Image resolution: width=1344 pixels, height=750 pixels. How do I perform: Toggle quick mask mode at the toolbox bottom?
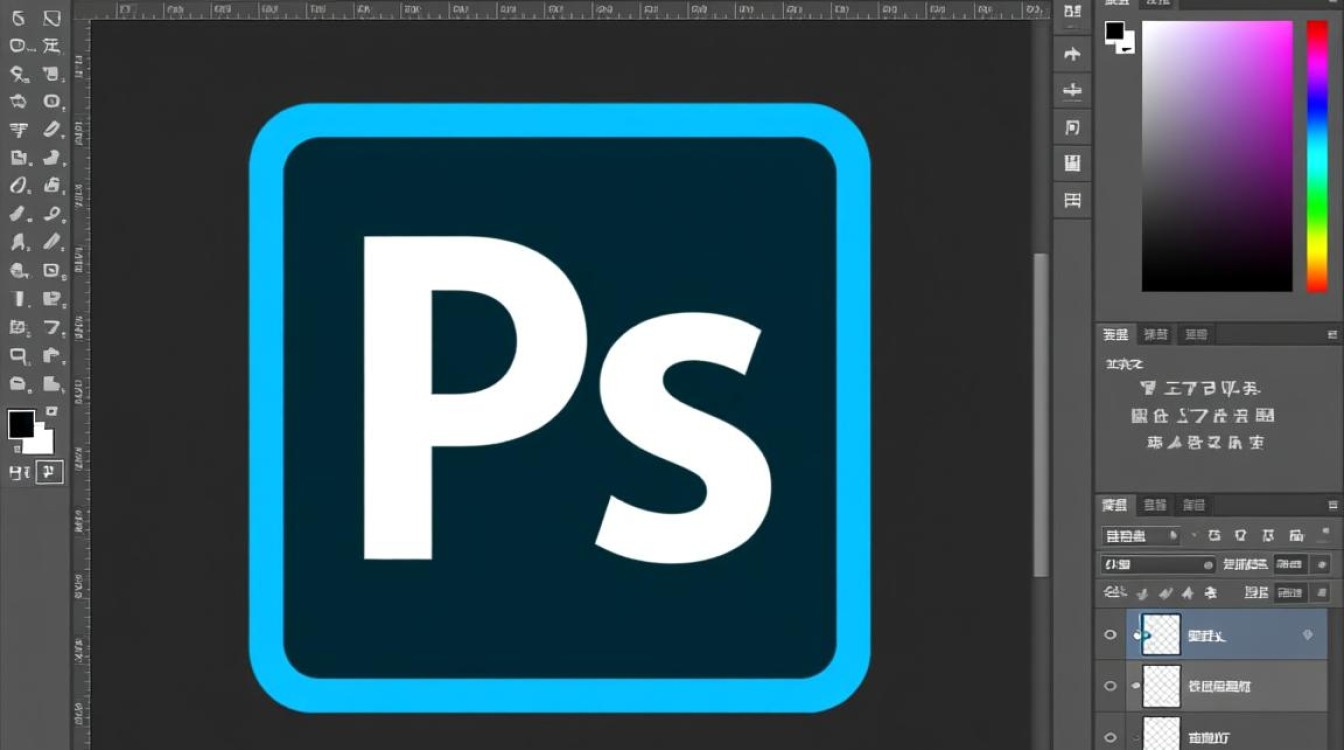(20, 472)
